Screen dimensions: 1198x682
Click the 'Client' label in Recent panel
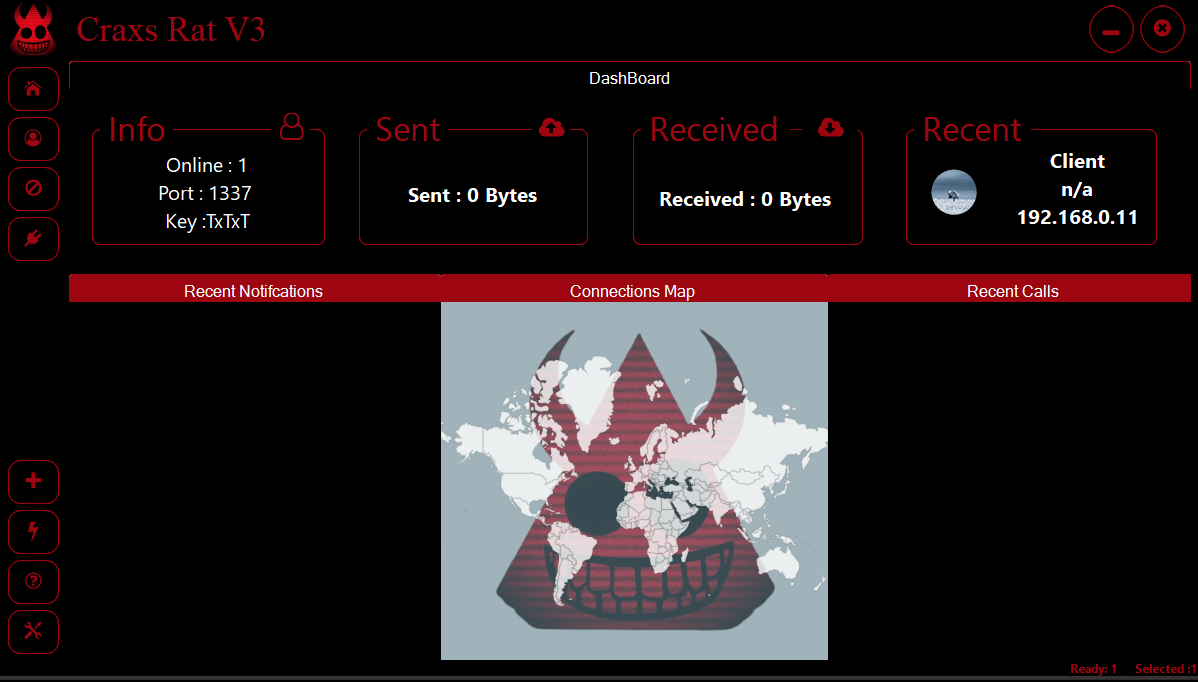click(x=1077, y=161)
